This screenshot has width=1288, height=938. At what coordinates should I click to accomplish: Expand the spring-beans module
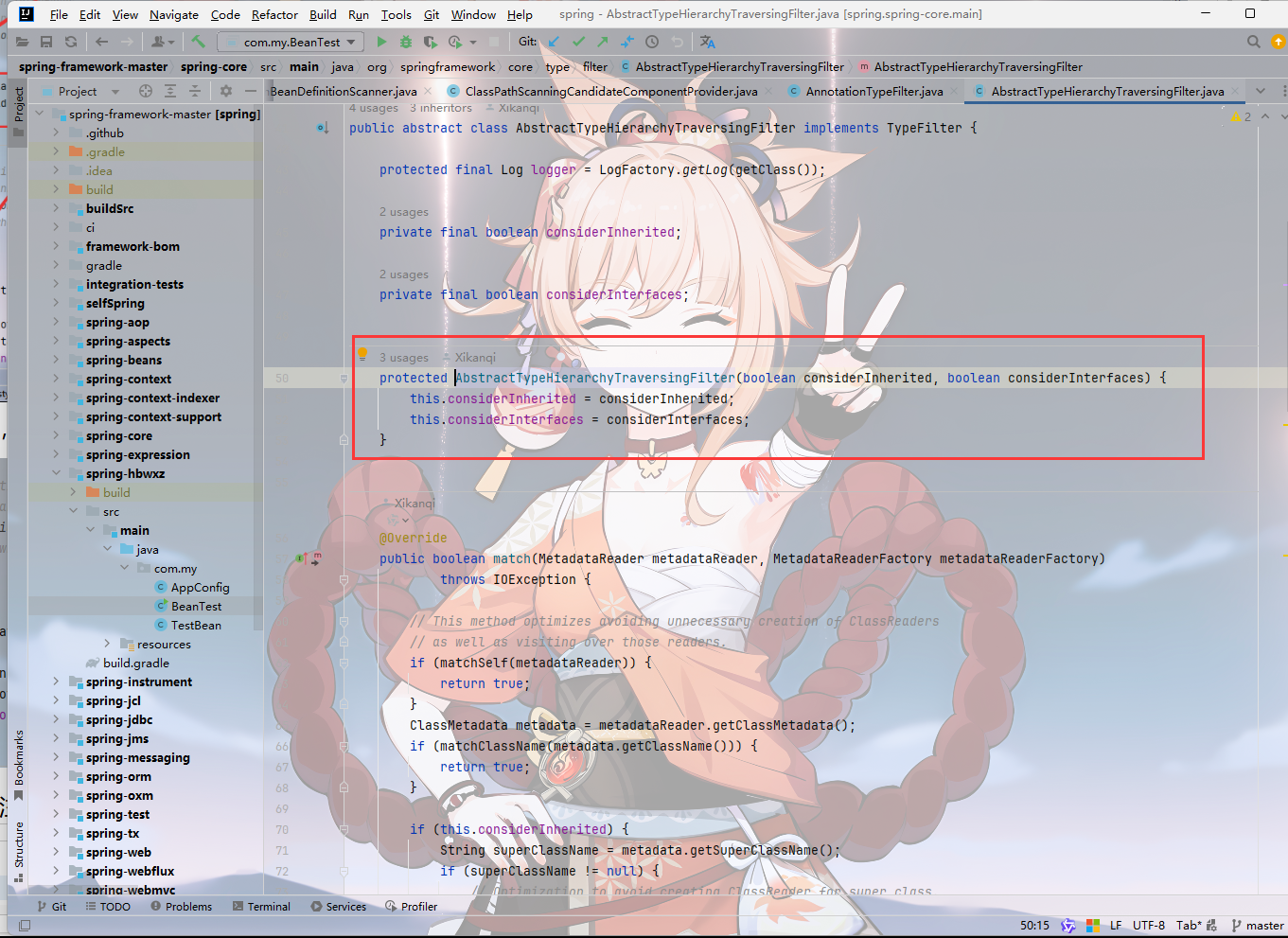[56, 360]
